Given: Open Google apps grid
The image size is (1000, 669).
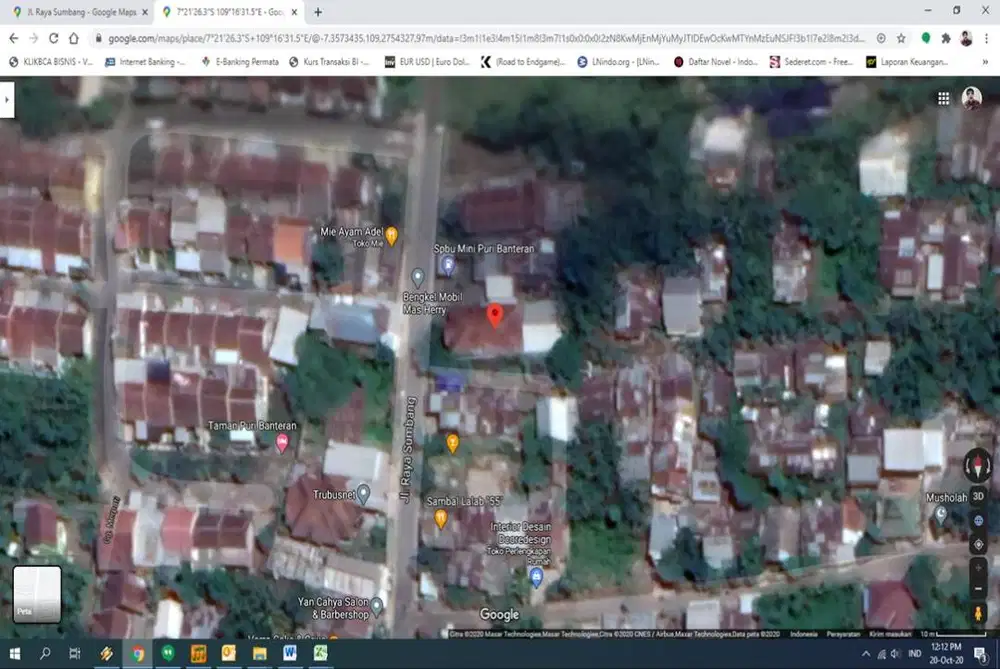Looking at the screenshot, I should (943, 98).
